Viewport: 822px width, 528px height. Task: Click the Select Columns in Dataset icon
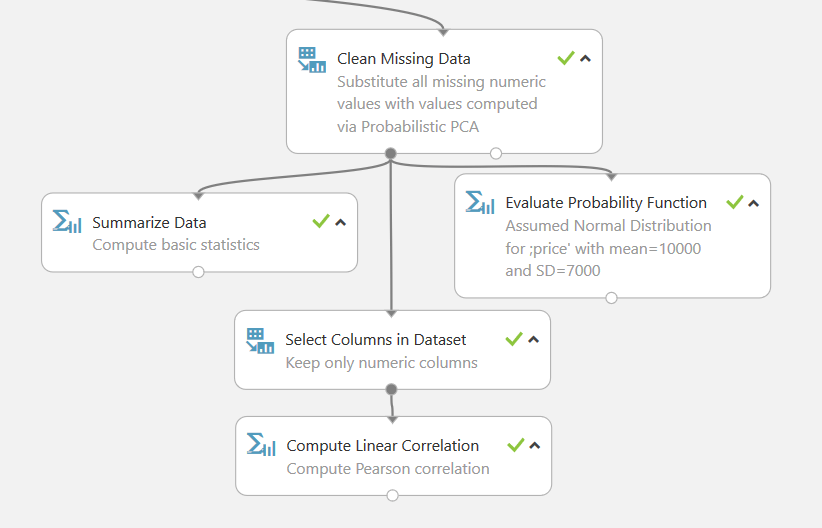click(260, 340)
